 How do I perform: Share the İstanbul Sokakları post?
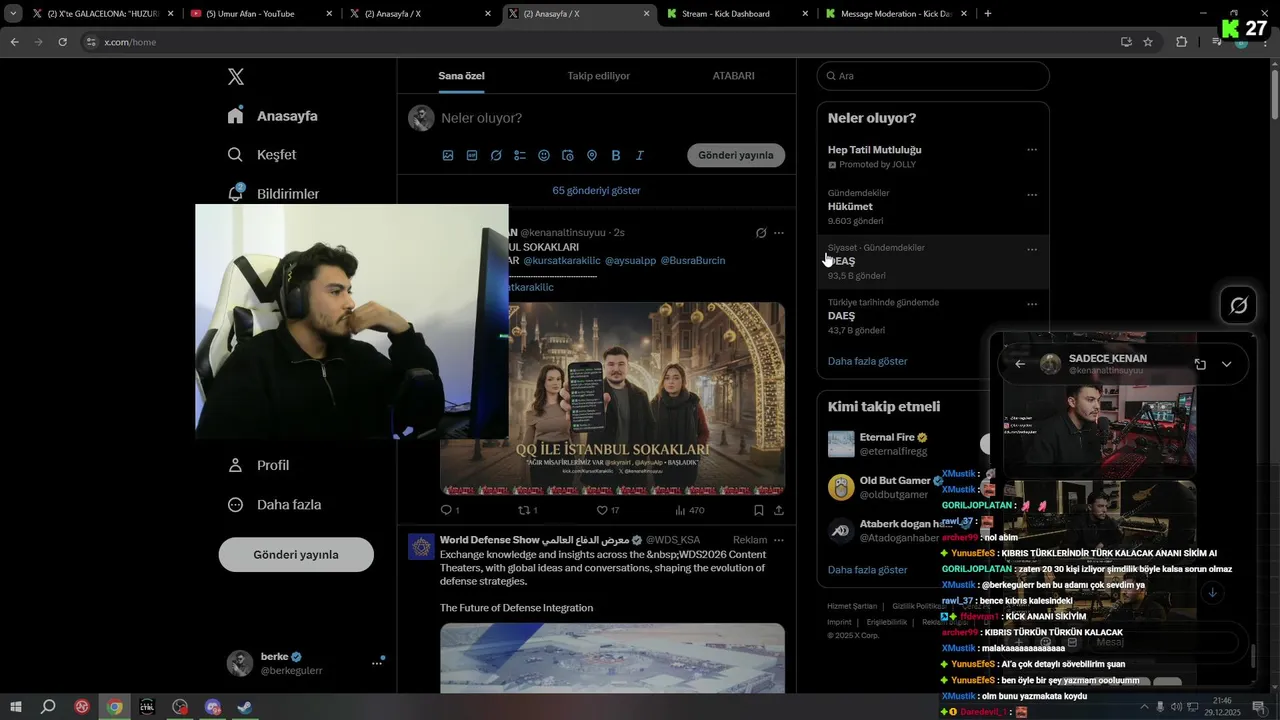tap(779, 510)
